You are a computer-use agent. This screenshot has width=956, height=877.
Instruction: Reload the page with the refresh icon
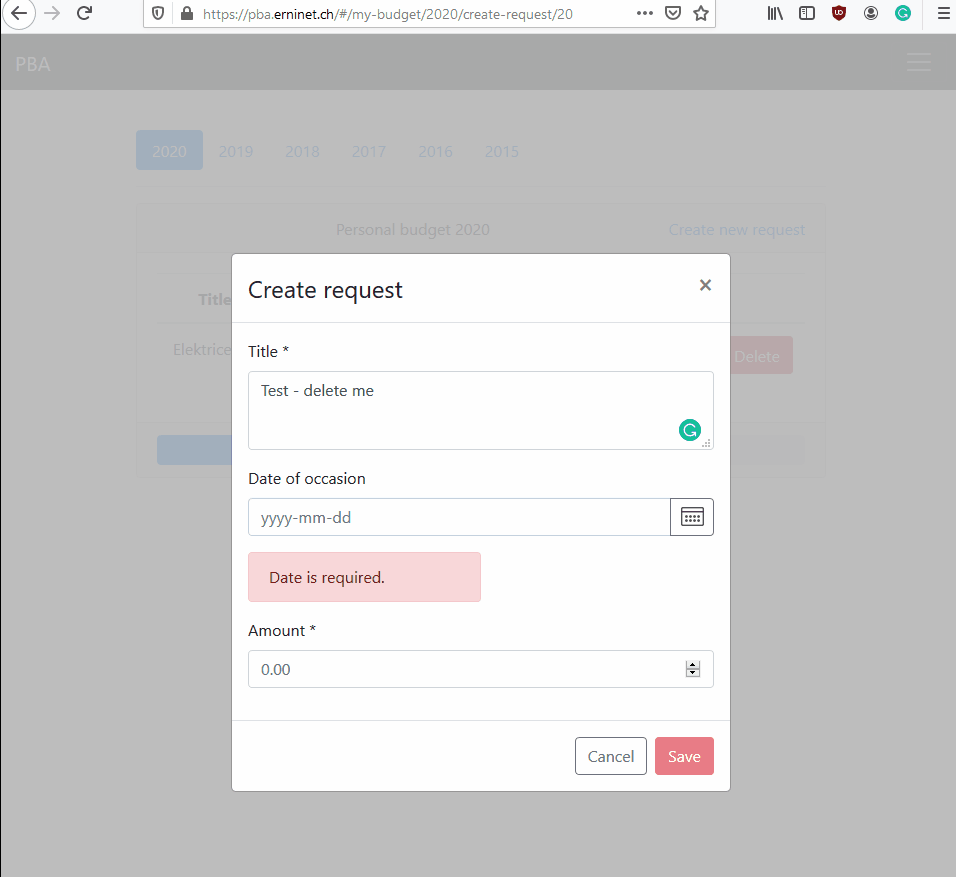pos(85,13)
